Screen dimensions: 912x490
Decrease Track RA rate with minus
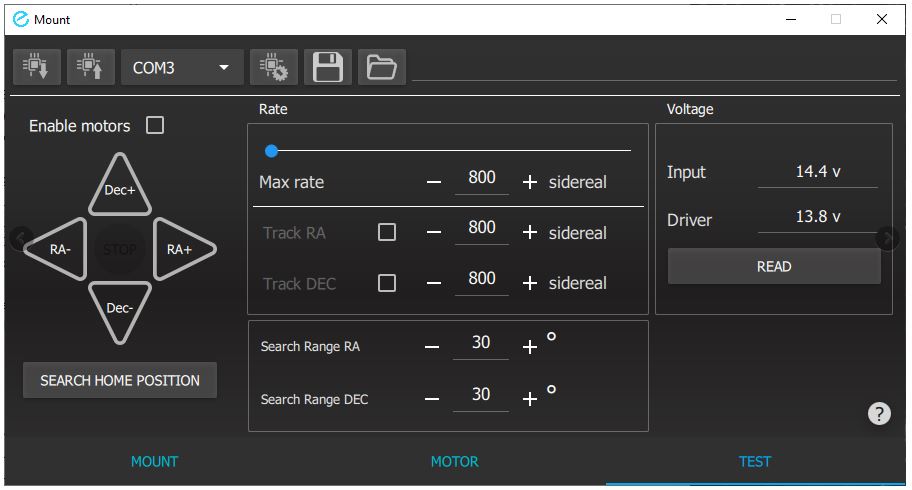pyautogui.click(x=433, y=232)
